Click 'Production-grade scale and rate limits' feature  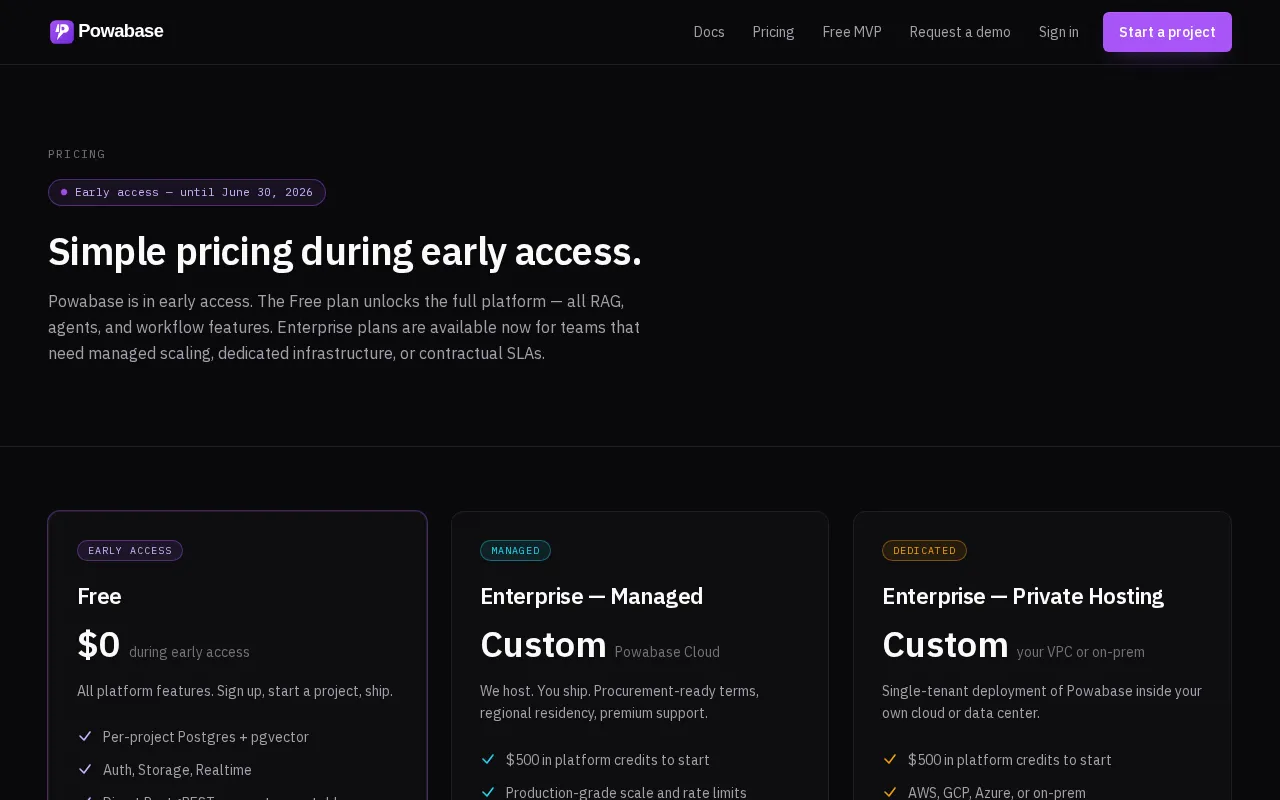click(x=626, y=792)
